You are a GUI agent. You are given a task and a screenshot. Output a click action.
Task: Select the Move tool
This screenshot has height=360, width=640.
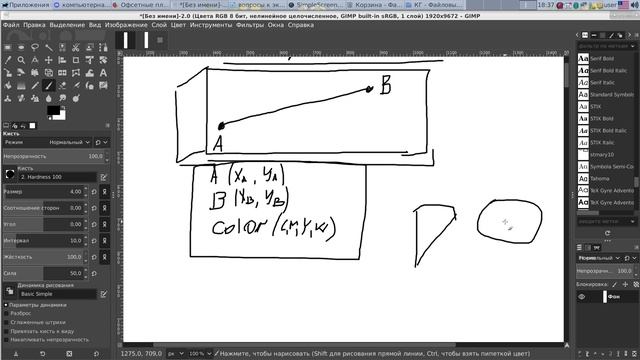(49, 60)
